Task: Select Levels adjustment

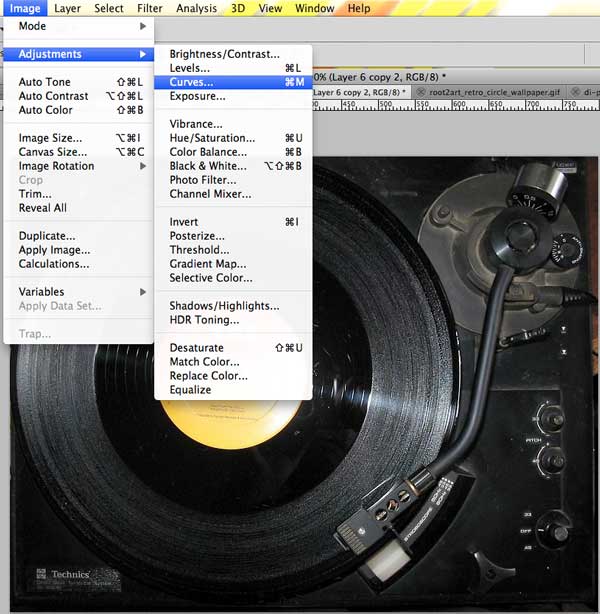Action: tap(233, 68)
